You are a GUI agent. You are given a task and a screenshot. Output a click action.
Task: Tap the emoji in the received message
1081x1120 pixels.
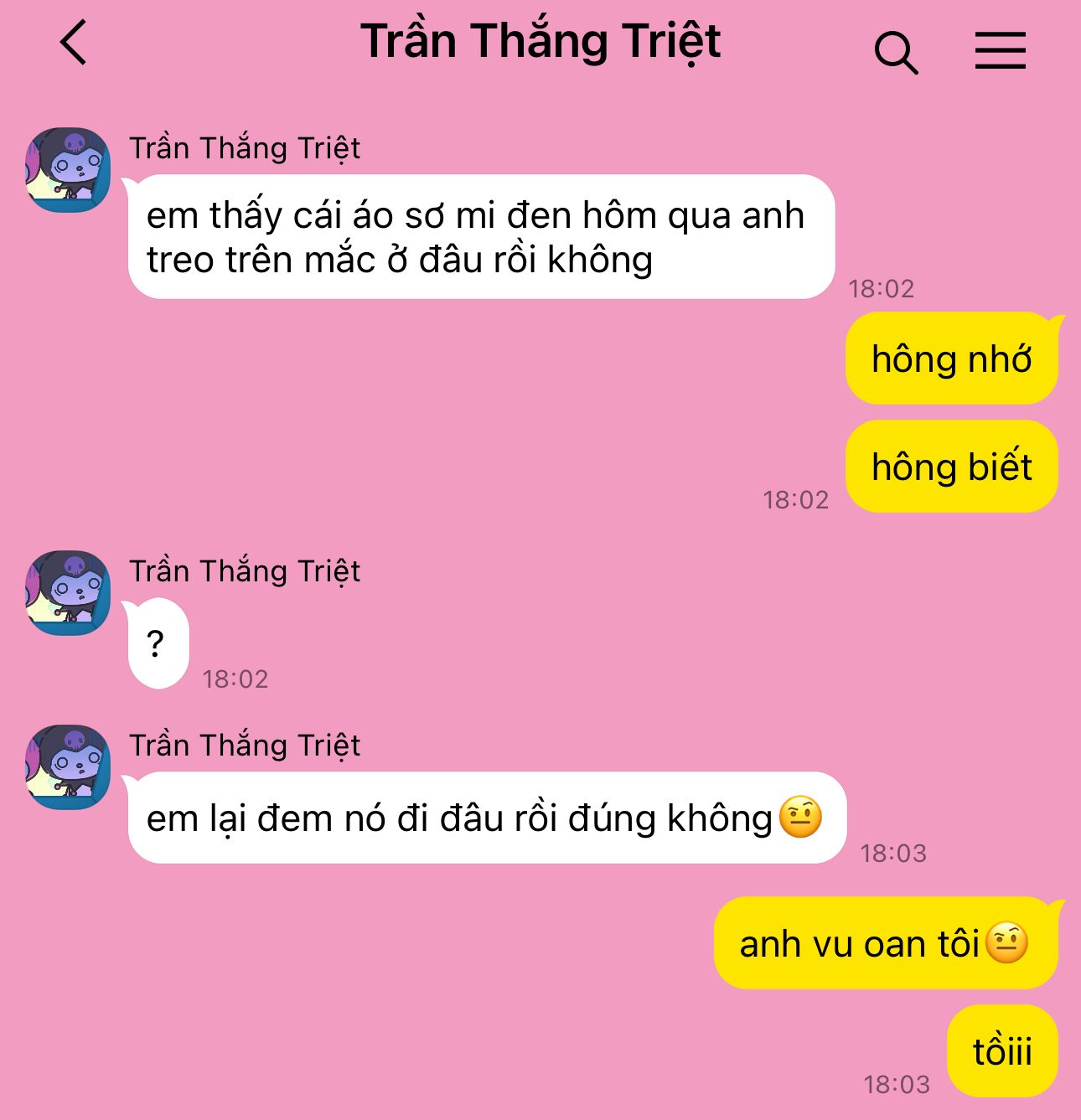800,818
